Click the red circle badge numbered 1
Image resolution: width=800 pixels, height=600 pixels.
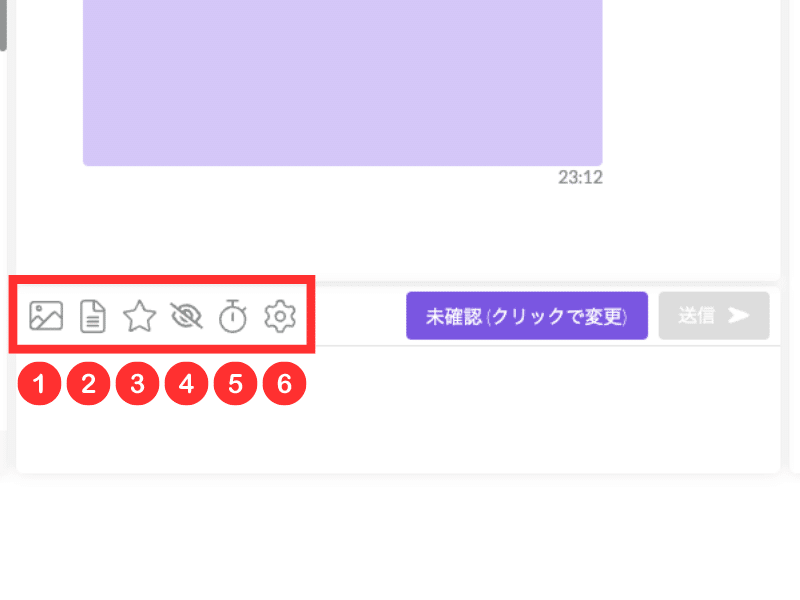pyautogui.click(x=39, y=384)
